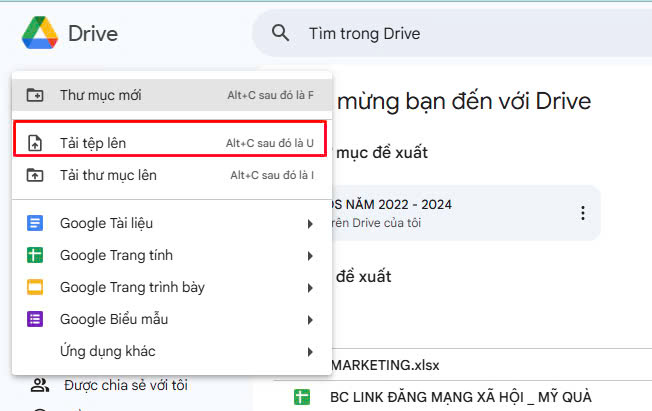Click the new folder icon in menu
This screenshot has height=411, width=652.
click(35, 95)
